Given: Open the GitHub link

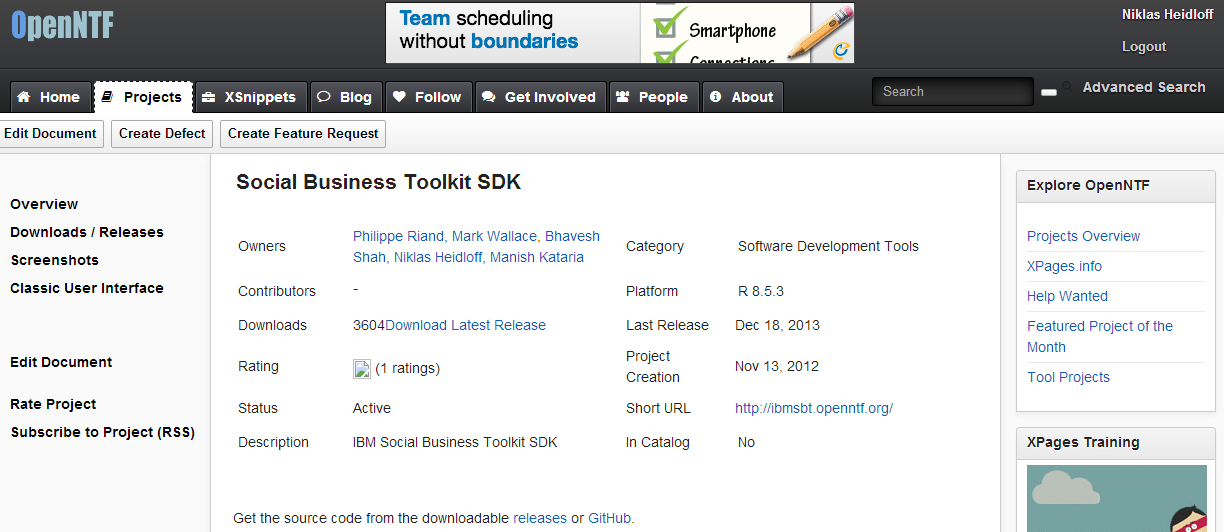Looking at the screenshot, I should pos(610,518).
